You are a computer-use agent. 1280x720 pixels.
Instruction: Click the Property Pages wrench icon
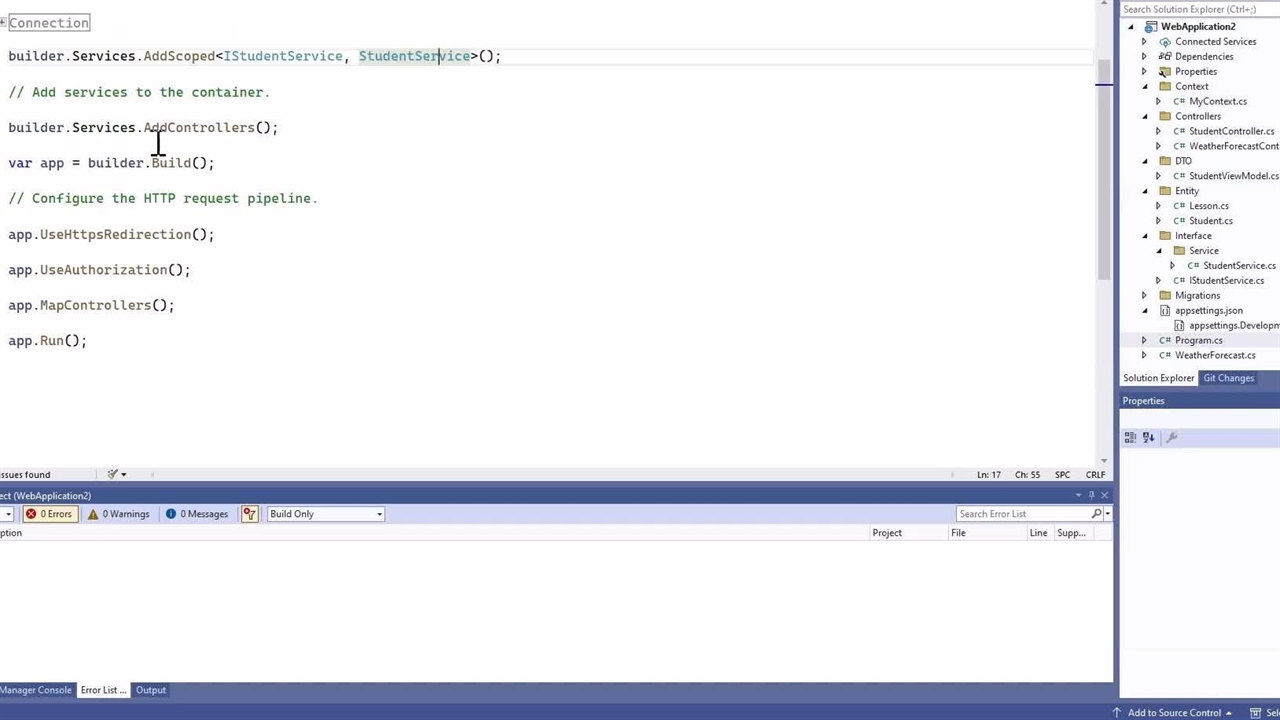pos(1172,437)
